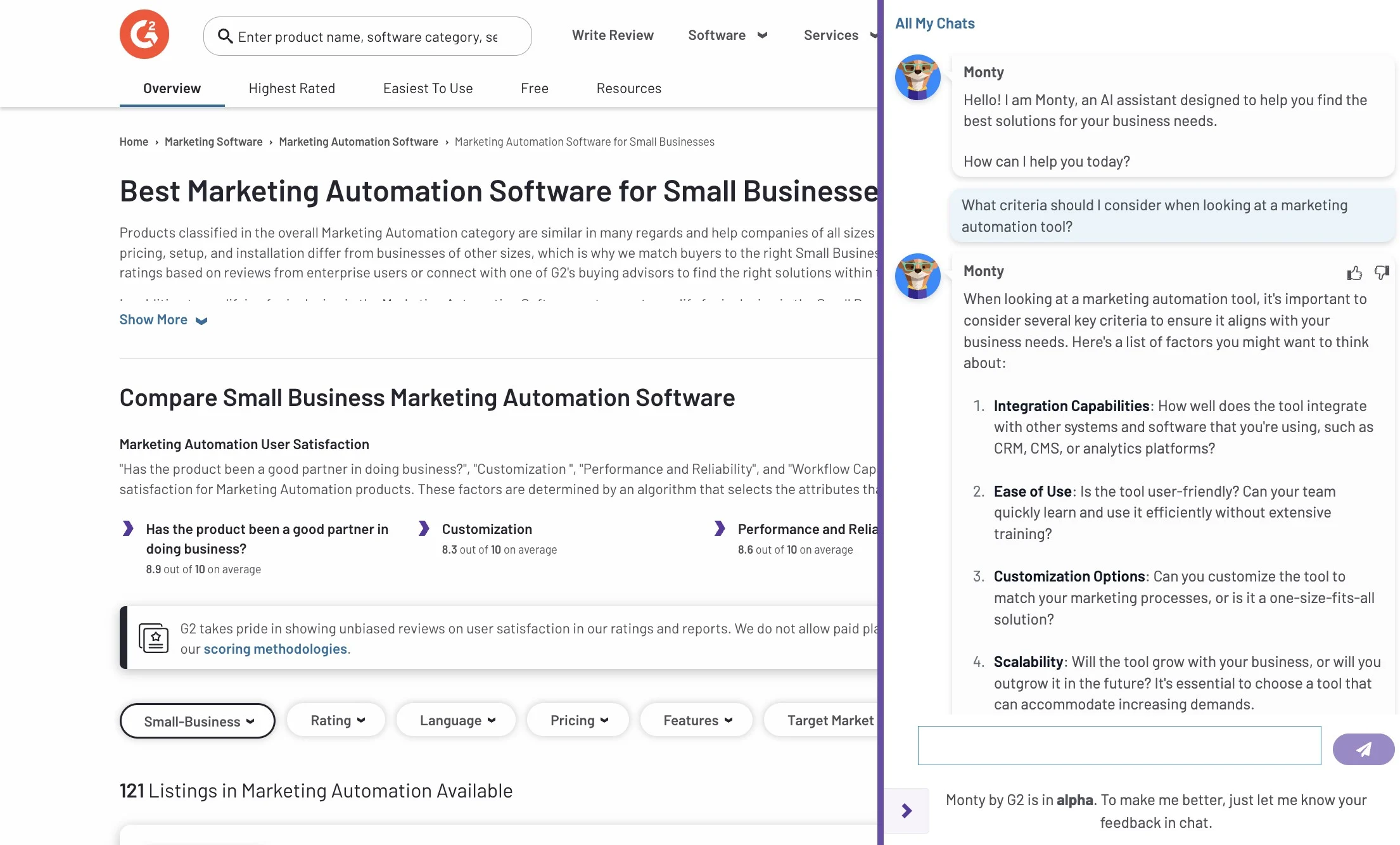The height and width of the screenshot is (845, 1400).
Task: Select the Overview tab
Action: point(172,88)
